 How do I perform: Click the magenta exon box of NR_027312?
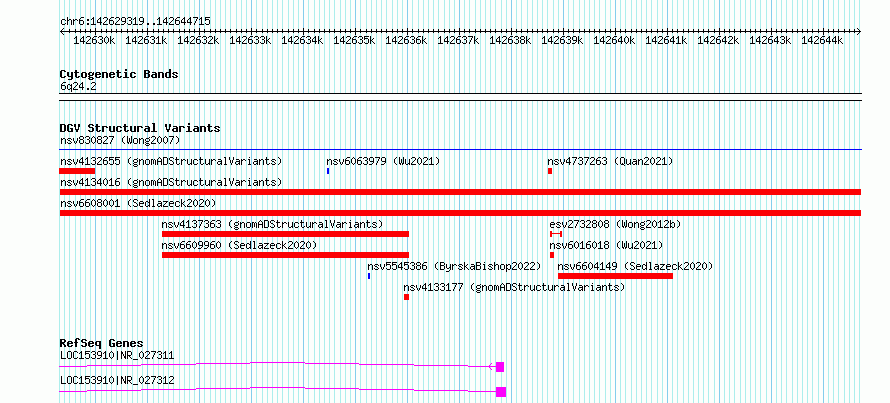[501, 392]
